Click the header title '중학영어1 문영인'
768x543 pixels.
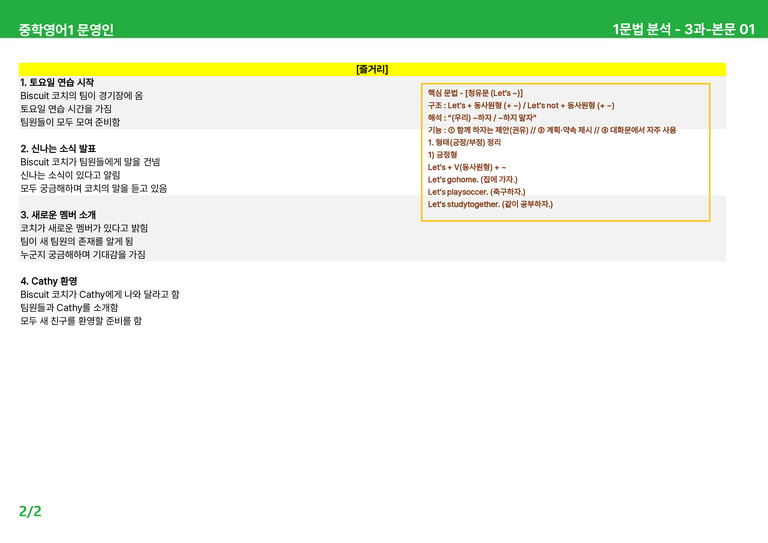66,30
